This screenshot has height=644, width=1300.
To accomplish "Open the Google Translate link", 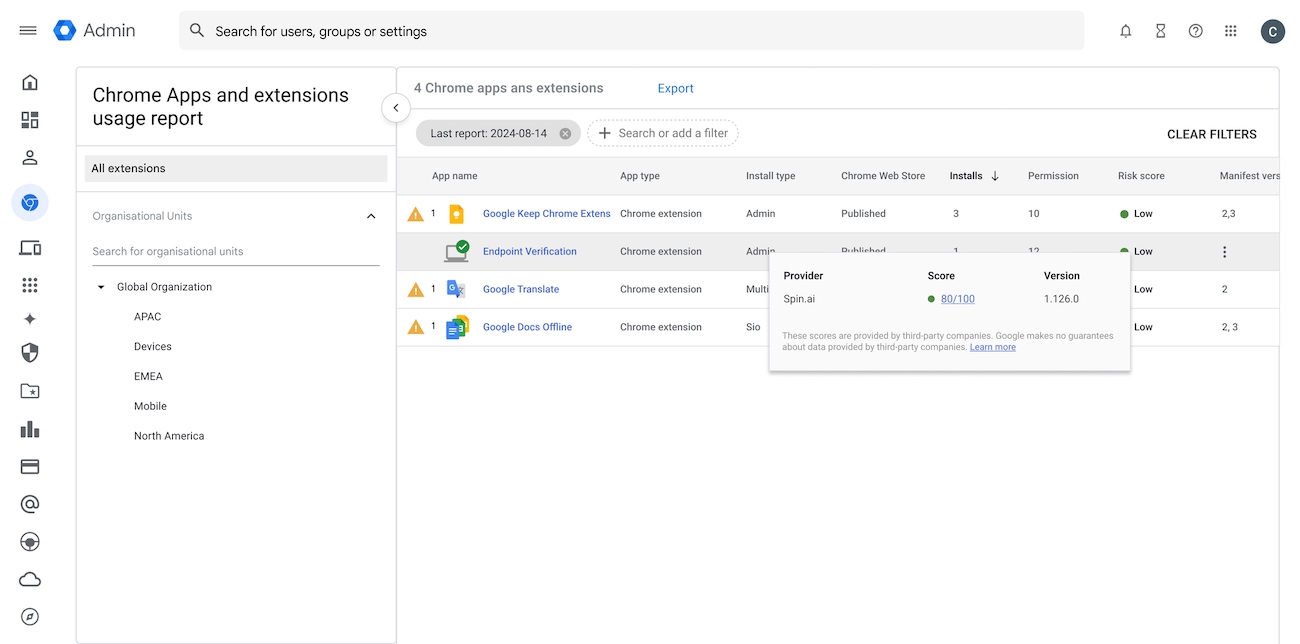I will point(521,290).
